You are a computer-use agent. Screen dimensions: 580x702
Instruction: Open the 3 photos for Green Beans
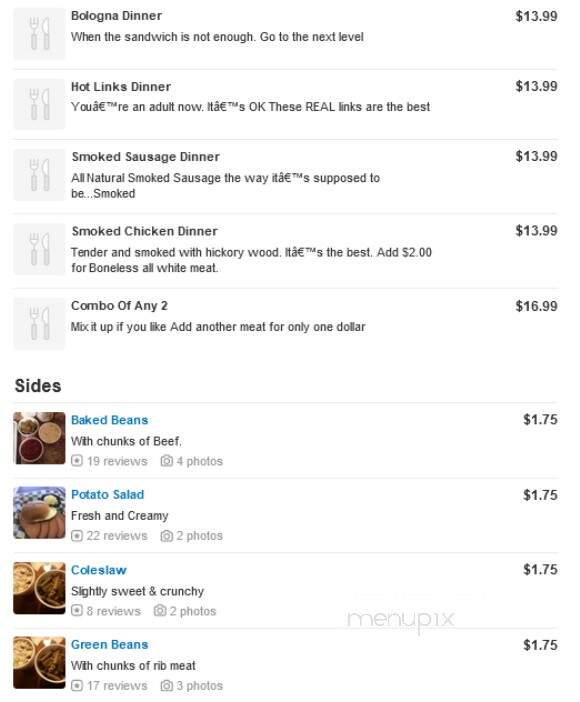point(199,685)
